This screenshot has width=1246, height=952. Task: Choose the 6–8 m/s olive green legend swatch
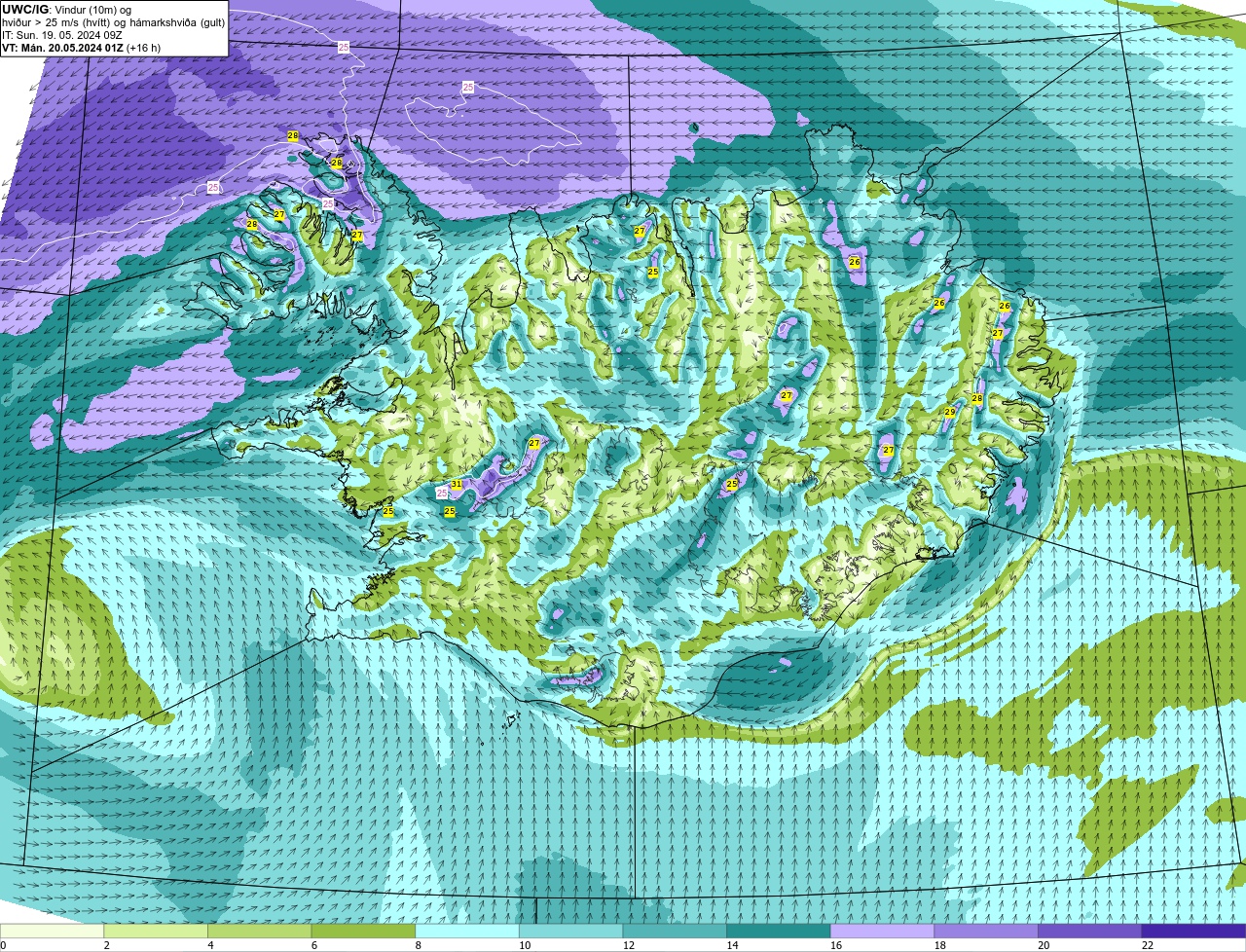coord(363,931)
